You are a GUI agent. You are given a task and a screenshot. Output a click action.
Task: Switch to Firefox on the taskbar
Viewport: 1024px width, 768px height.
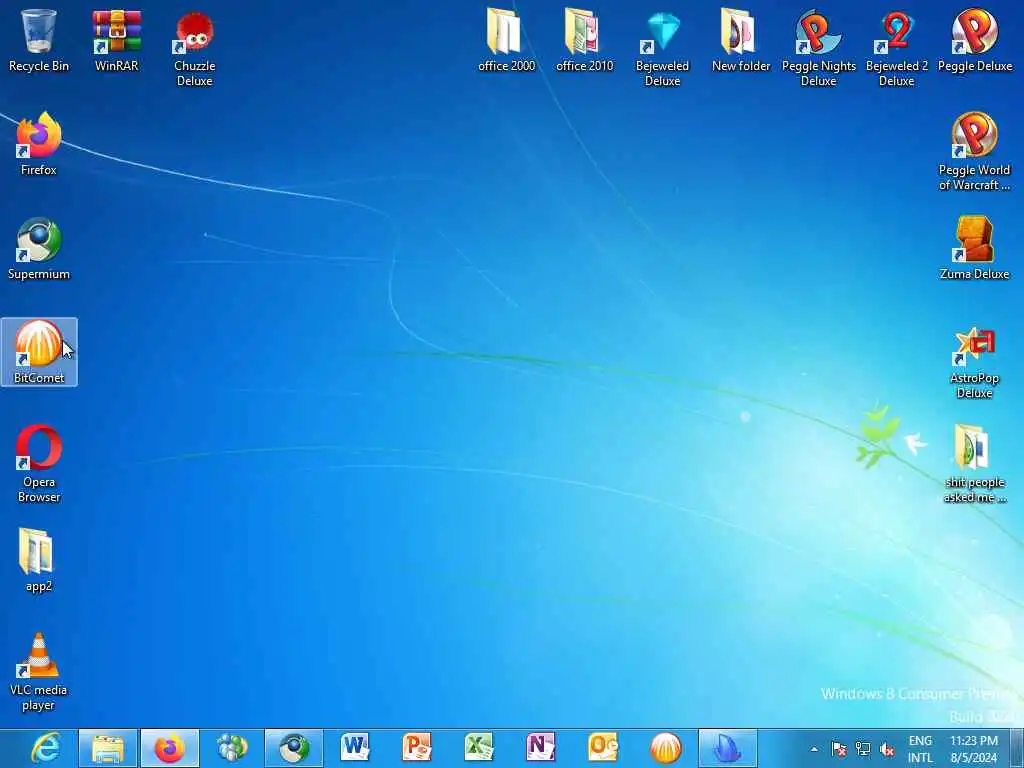(170, 748)
